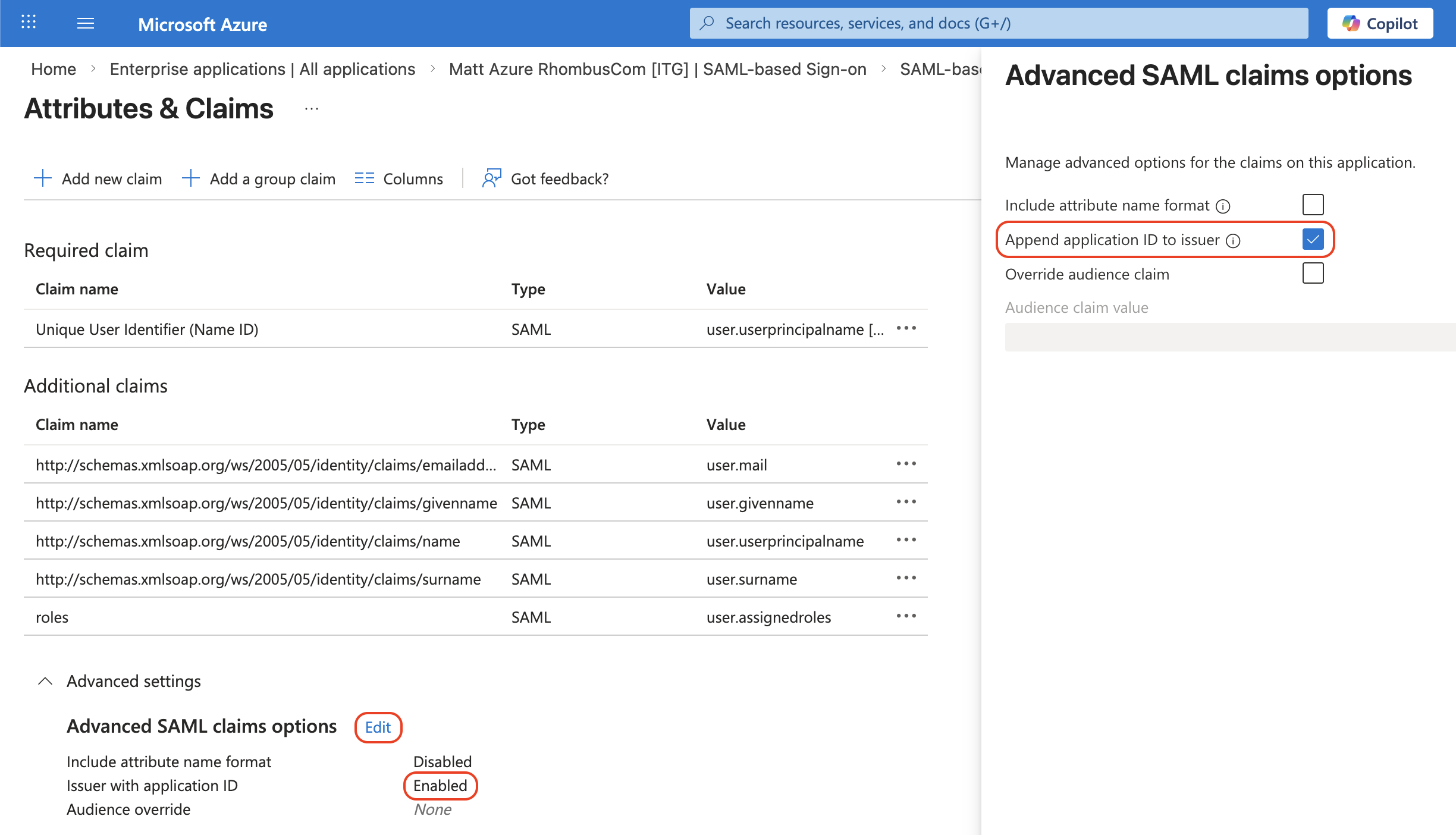Viewport: 1456px width, 835px height.
Task: Edit Advanced SAML claims options
Action: pyautogui.click(x=378, y=727)
